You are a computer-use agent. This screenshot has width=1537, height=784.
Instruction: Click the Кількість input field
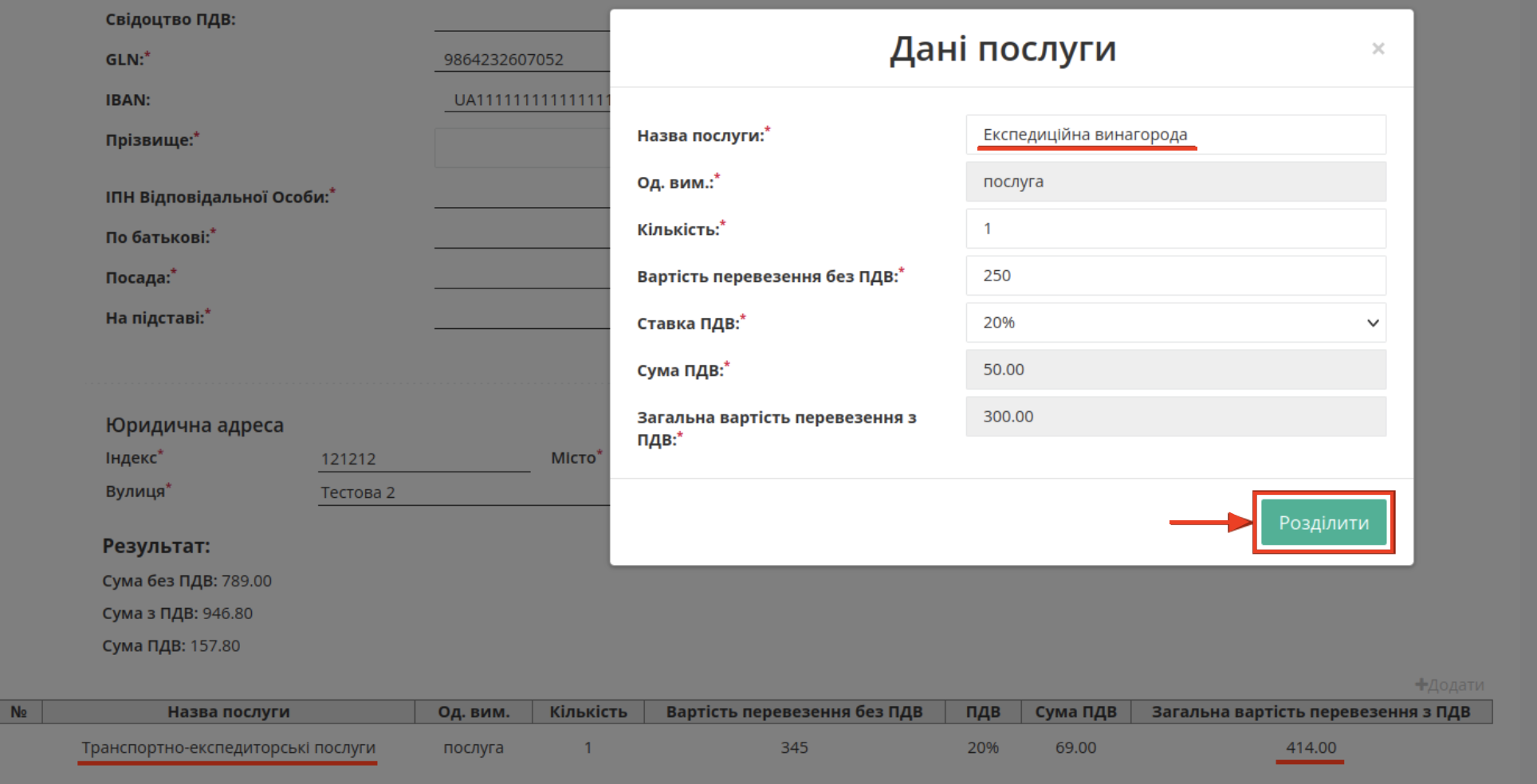(1175, 229)
